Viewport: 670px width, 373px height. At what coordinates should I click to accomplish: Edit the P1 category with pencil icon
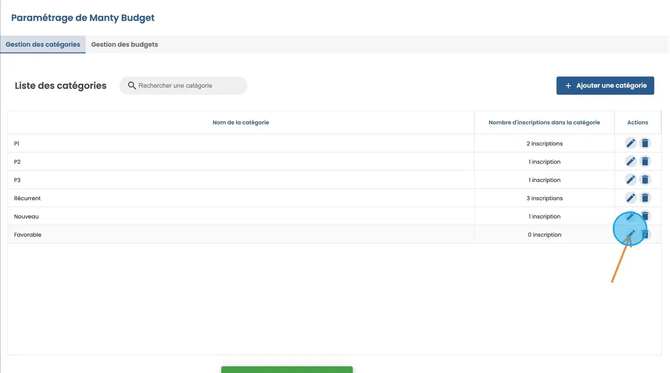click(630, 143)
